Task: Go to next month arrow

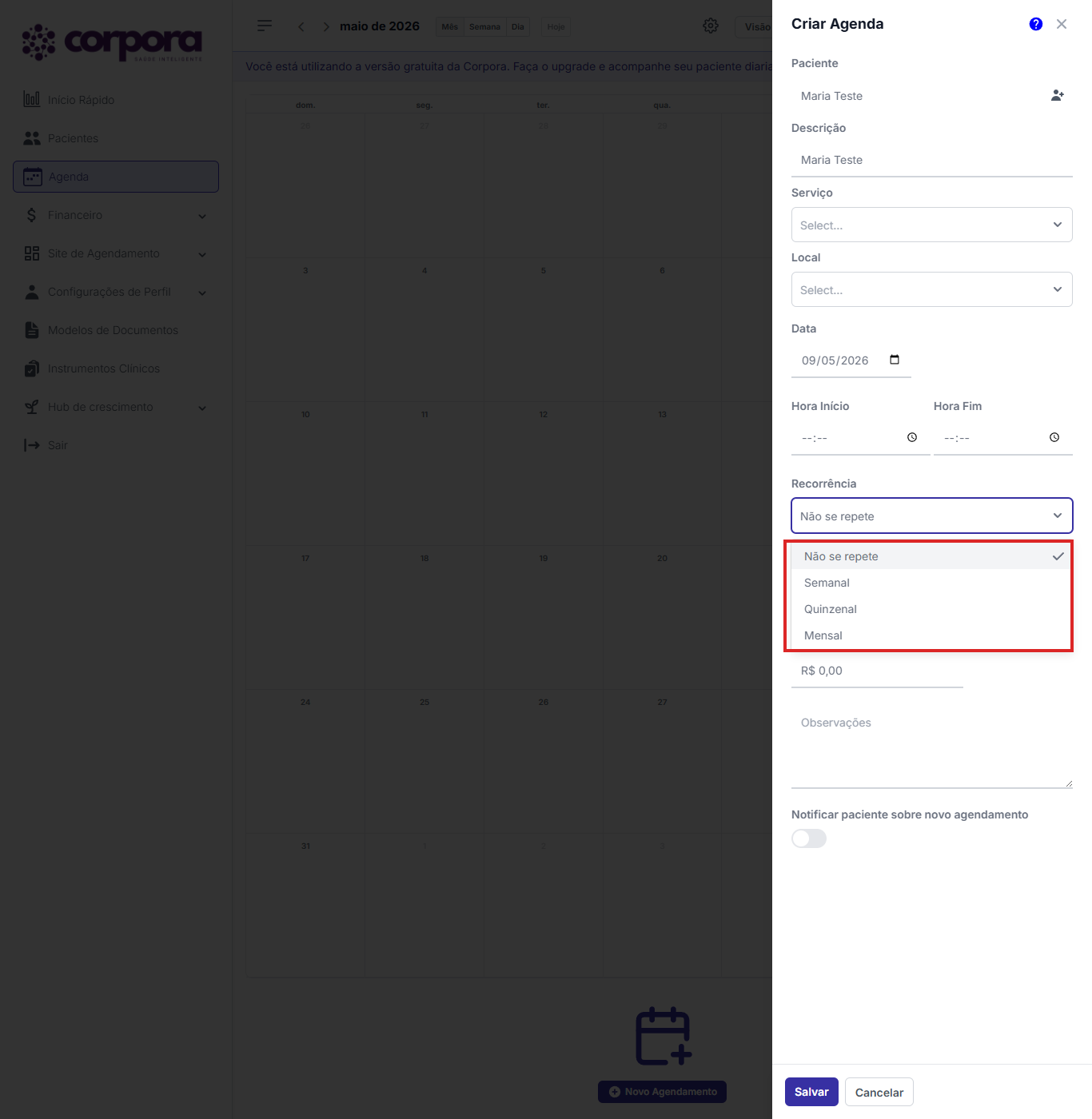Action: coord(326,26)
